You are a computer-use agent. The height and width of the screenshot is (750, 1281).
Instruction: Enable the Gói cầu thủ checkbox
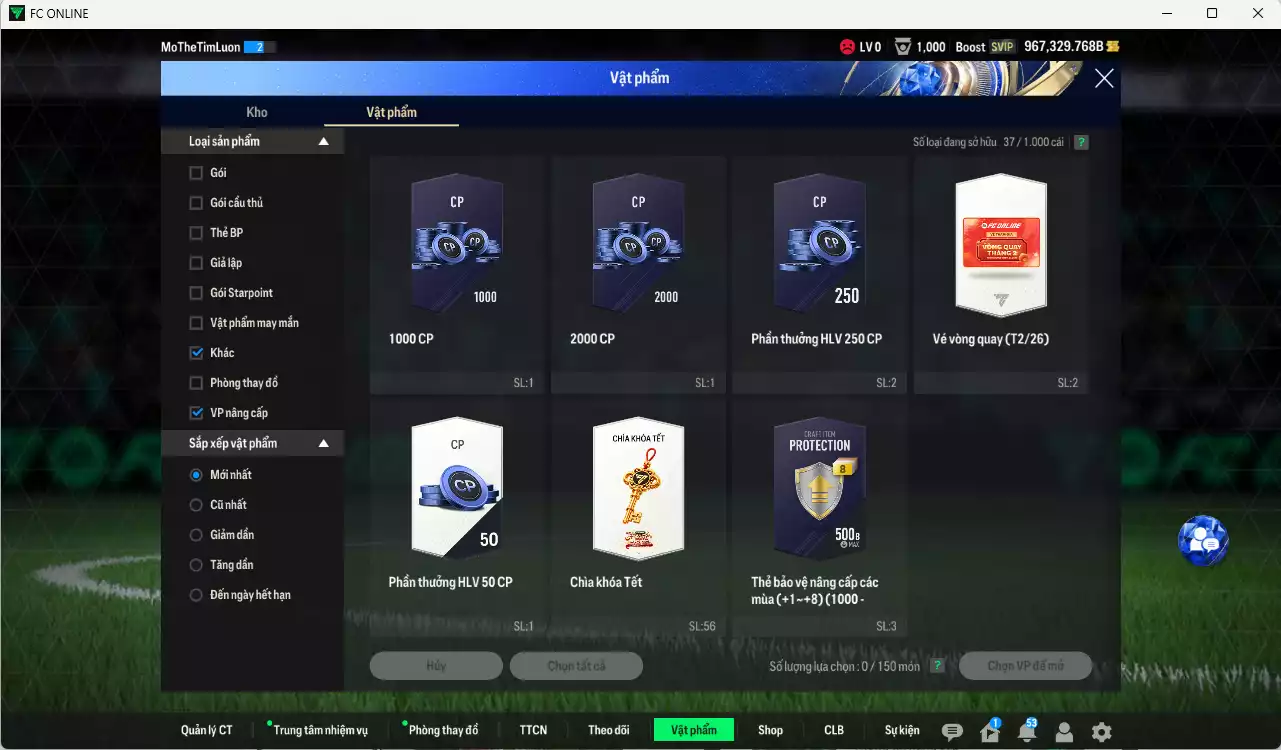[196, 203]
